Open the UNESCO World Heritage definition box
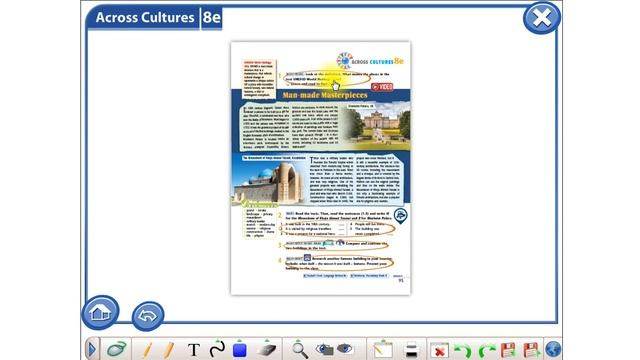640x360 pixels. point(259,79)
